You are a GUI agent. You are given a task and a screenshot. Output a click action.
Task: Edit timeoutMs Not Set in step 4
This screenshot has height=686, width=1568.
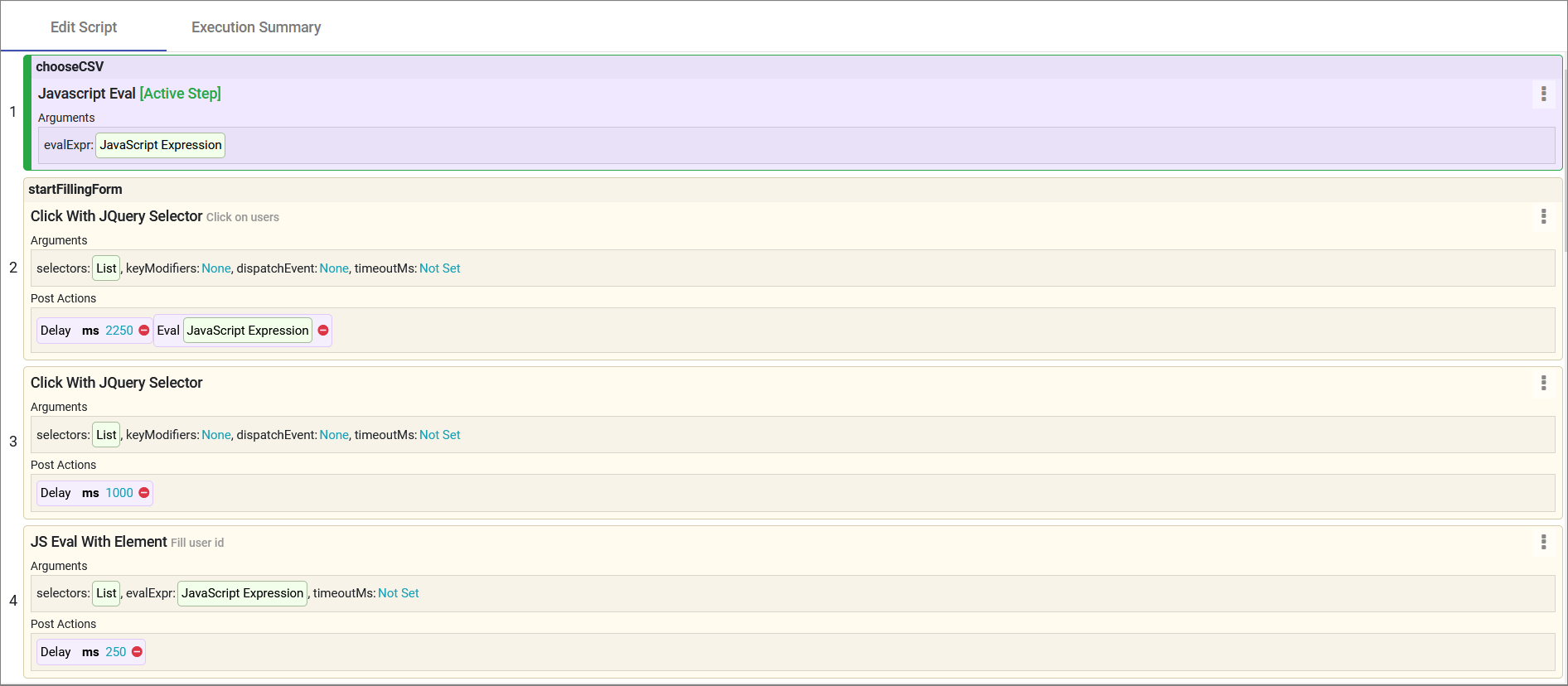pos(398,593)
